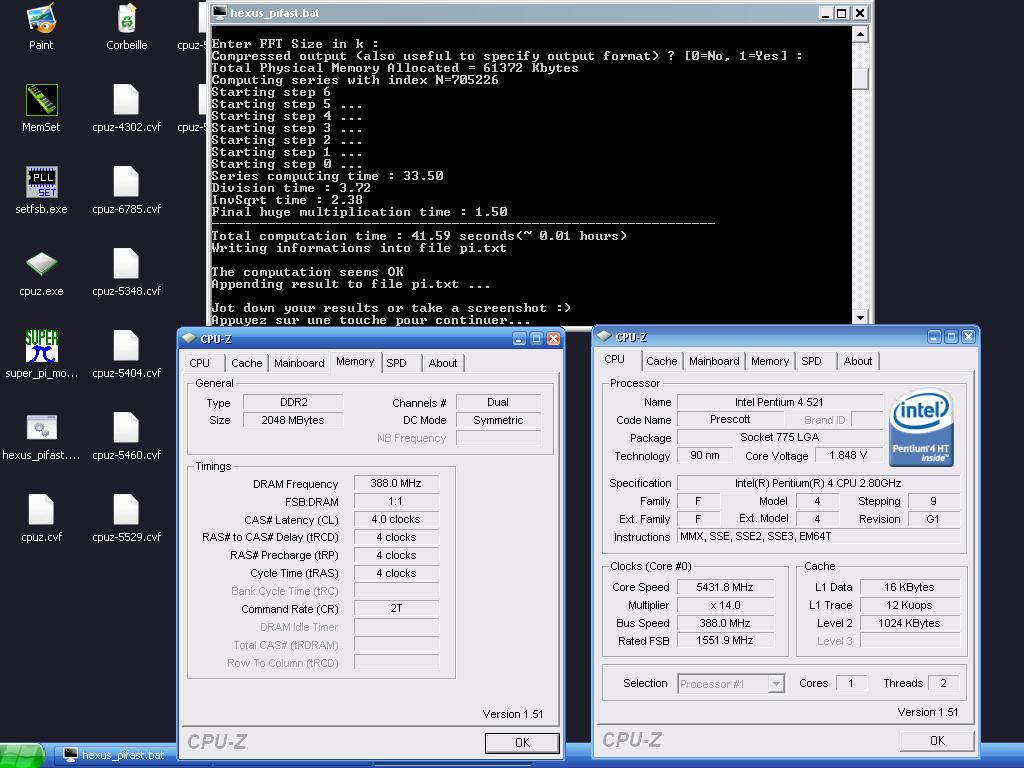Minimize the hexus_pifast.bat console window
Image resolution: width=1024 pixels, height=768 pixels.
coord(826,12)
